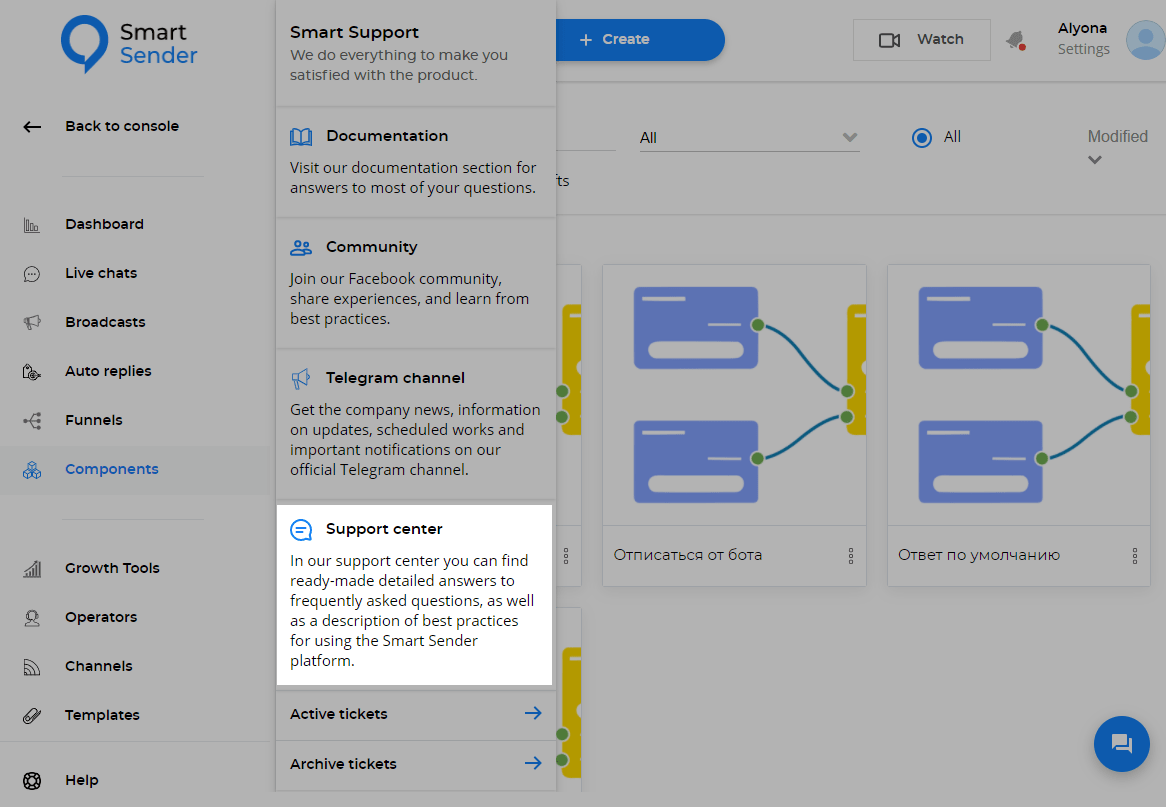Click the Growth Tools bars icon
The image size is (1166, 807).
[x=32, y=569]
